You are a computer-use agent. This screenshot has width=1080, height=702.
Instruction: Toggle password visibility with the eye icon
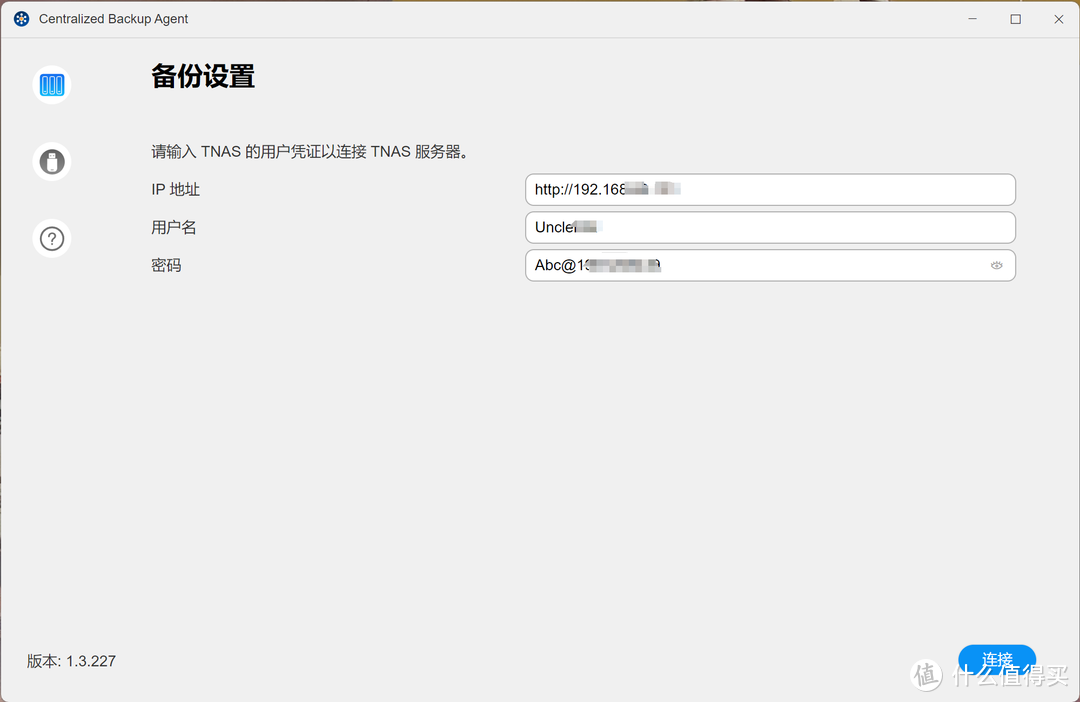click(996, 266)
